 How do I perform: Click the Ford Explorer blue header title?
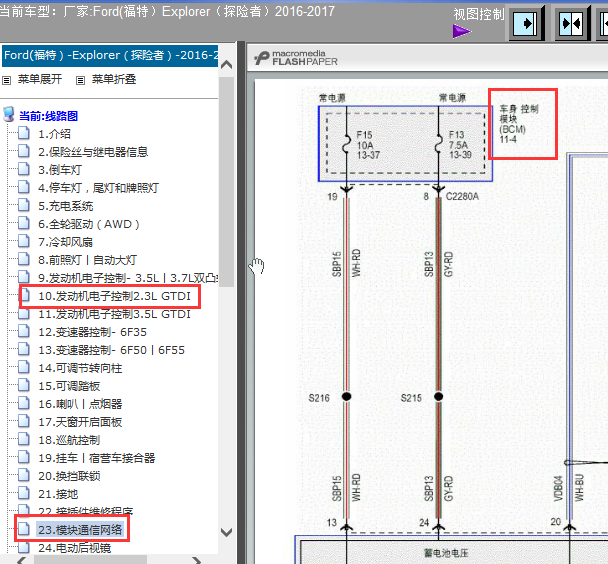110,55
